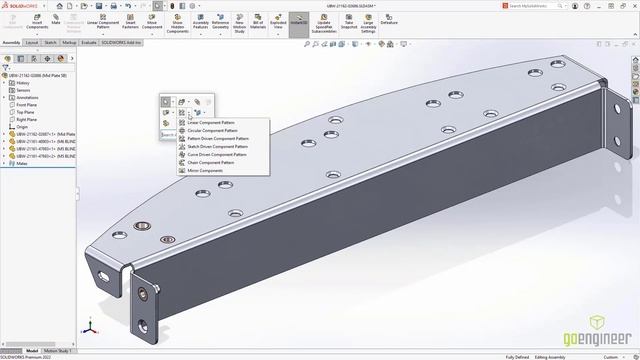Viewport: 640px width, 360px height.
Task: Choose Mirror Components
Action: [223, 171]
